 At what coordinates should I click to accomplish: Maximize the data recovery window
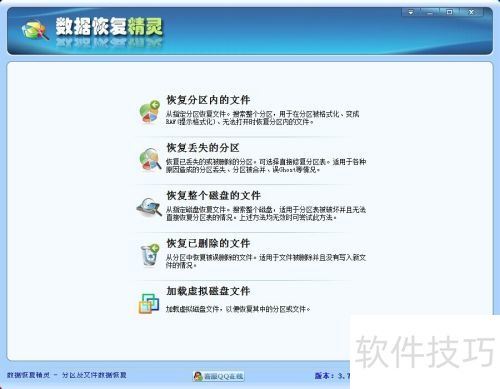coord(449,12)
